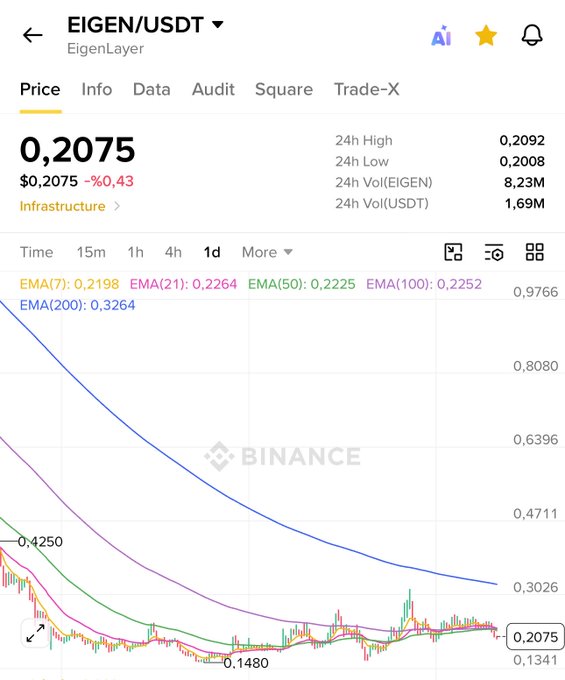Click the 0,1480 low price marker
The height and width of the screenshot is (680, 565).
click(x=246, y=663)
